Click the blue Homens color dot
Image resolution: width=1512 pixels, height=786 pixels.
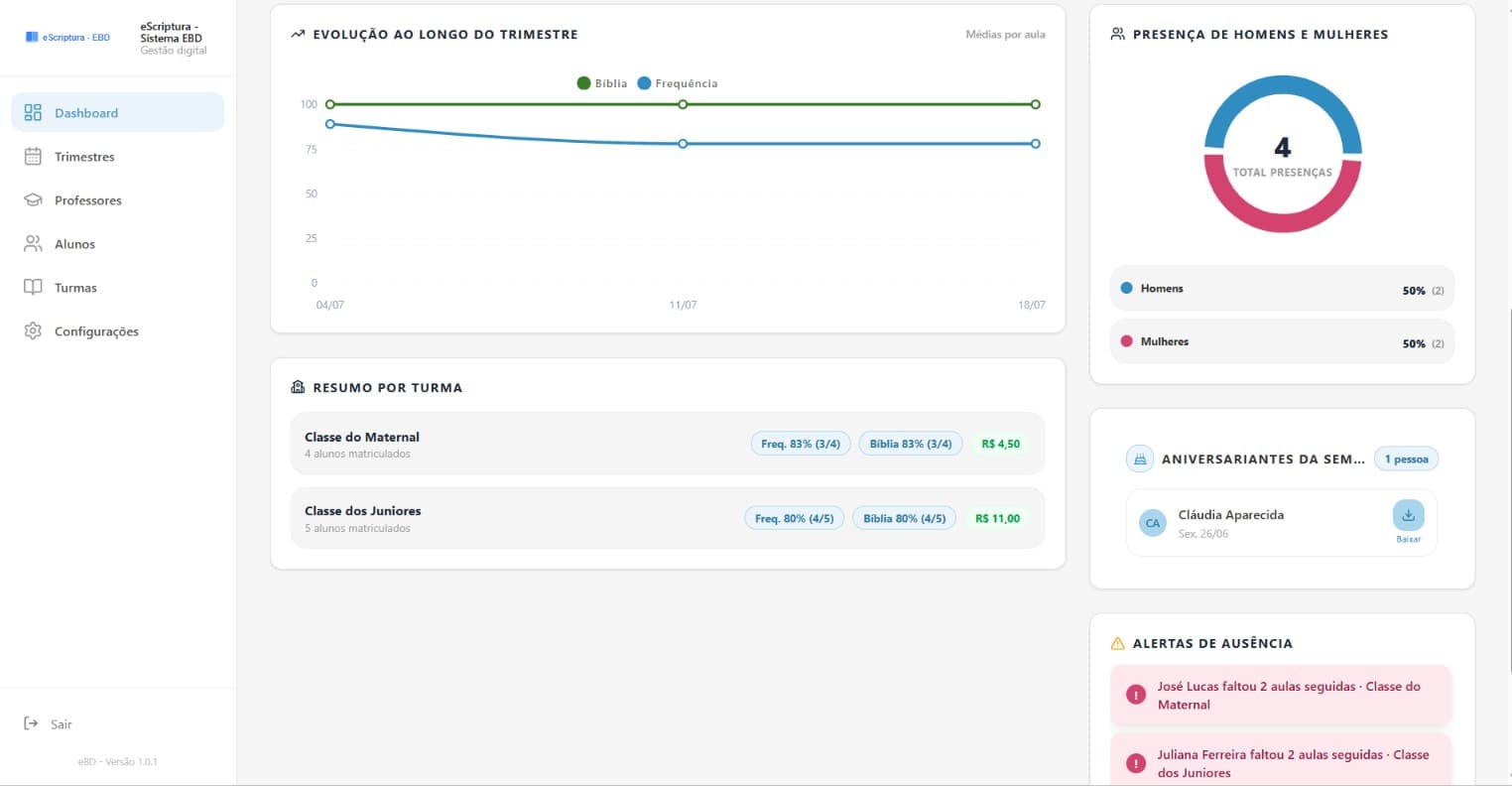coord(1126,288)
